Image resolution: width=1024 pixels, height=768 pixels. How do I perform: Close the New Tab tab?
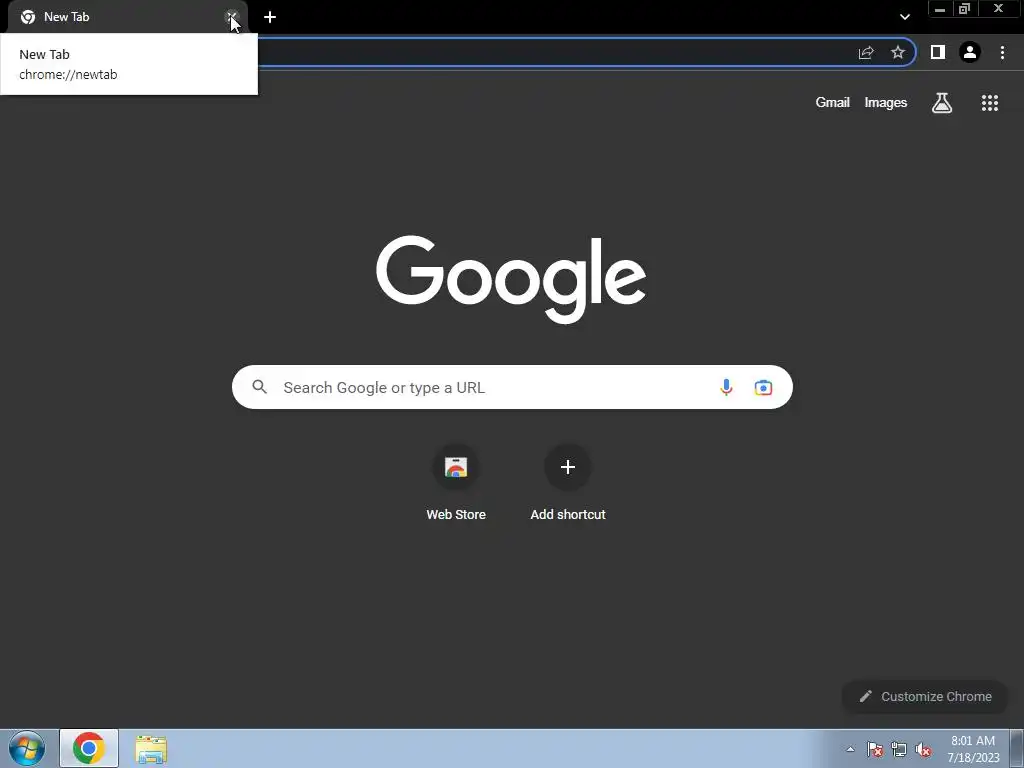tap(232, 17)
